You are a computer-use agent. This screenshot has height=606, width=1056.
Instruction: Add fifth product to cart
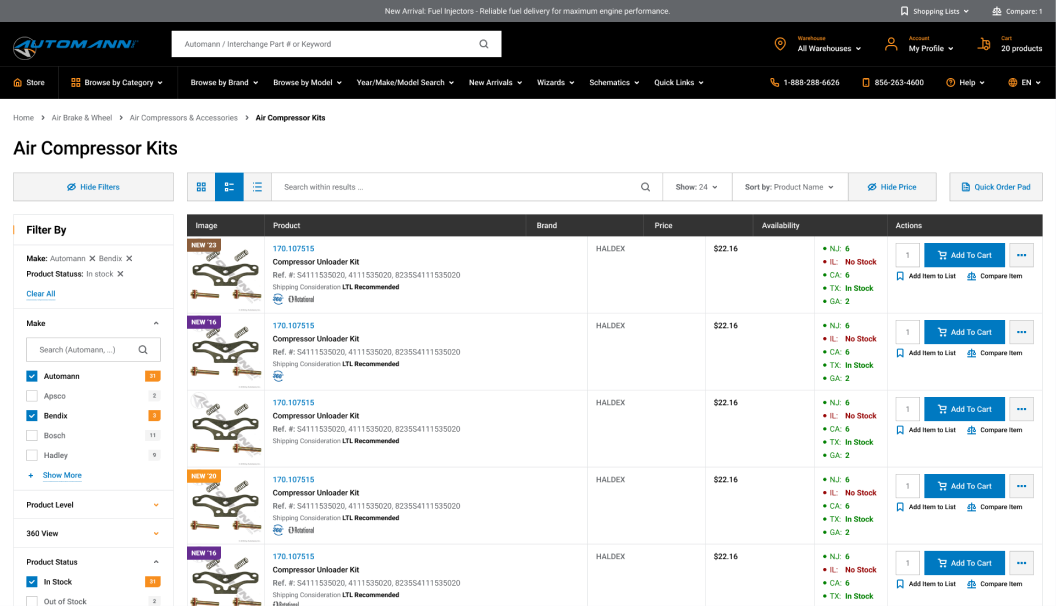tap(964, 563)
